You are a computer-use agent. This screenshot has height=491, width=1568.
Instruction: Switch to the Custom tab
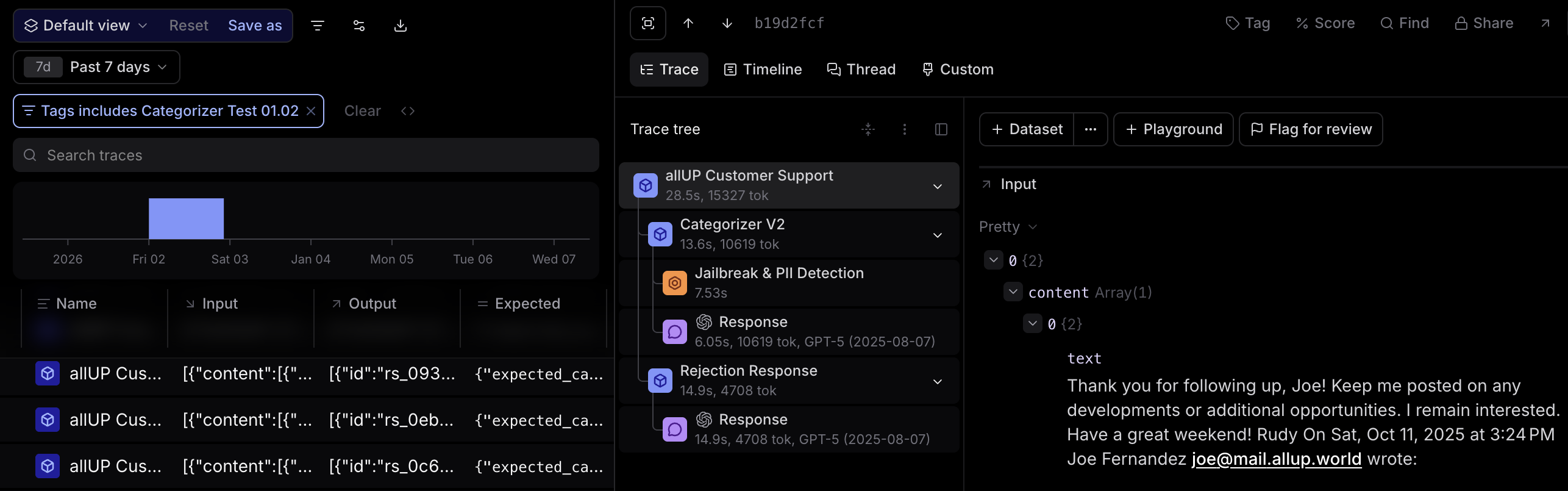point(957,70)
